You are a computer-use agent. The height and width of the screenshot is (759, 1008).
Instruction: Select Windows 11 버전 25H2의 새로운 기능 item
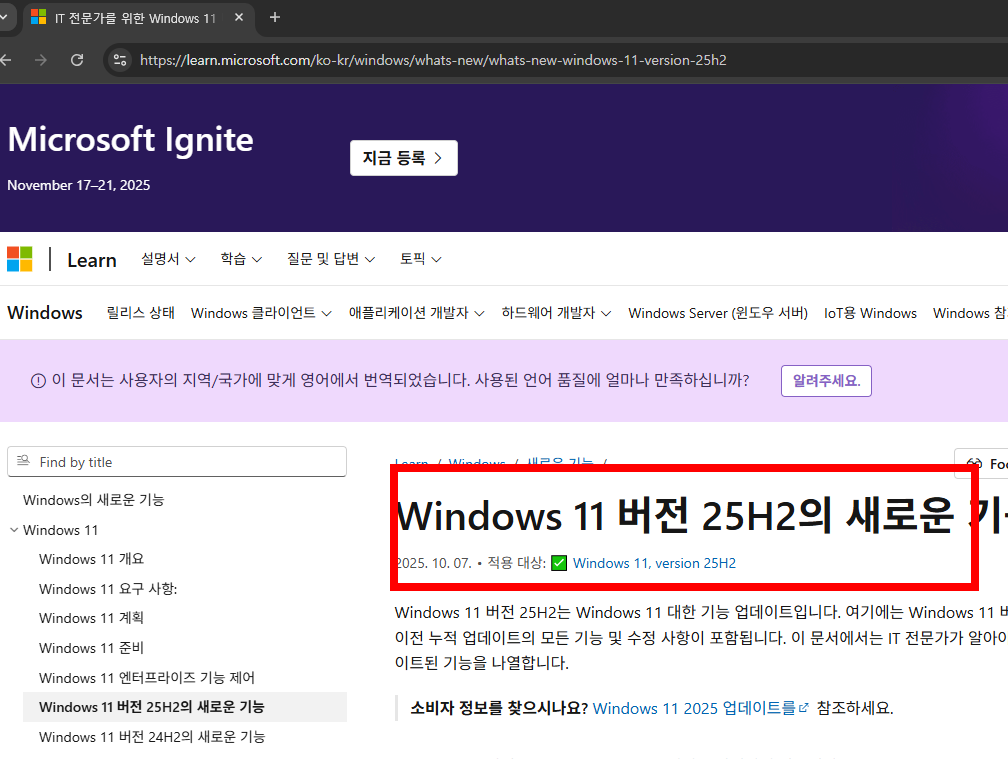185,707
